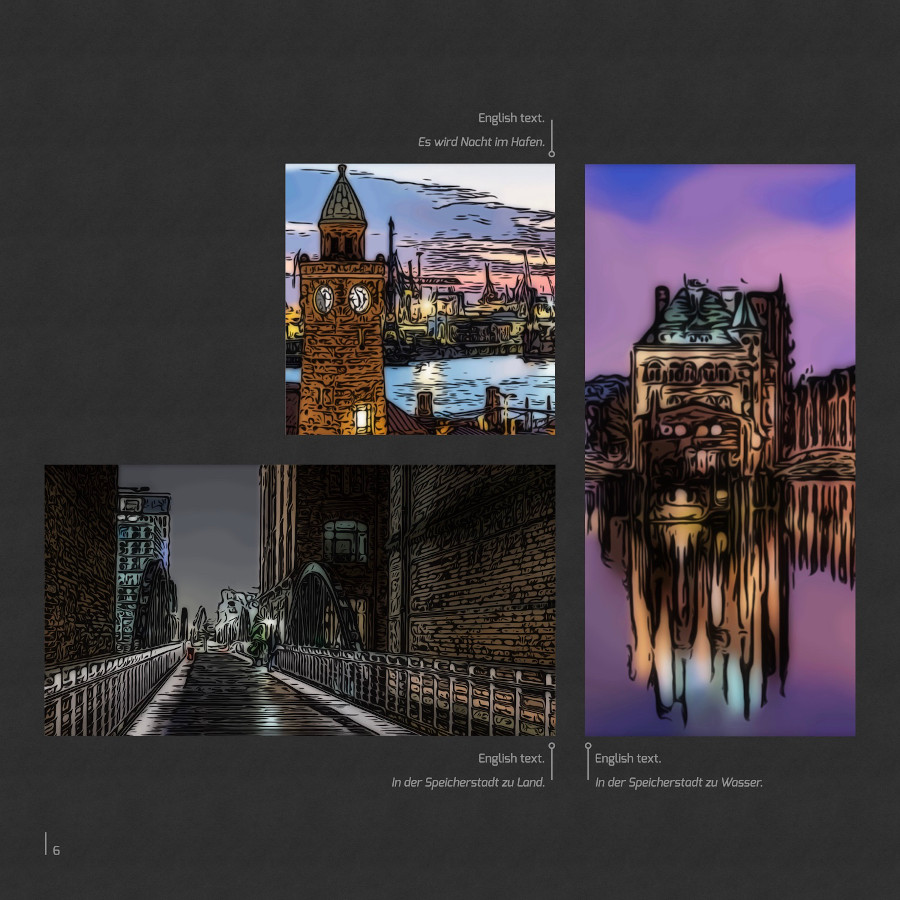Screen dimensions: 900x900
Task: Select caption 'Es wird Nacht im Hafen.'
Action: (x=481, y=142)
